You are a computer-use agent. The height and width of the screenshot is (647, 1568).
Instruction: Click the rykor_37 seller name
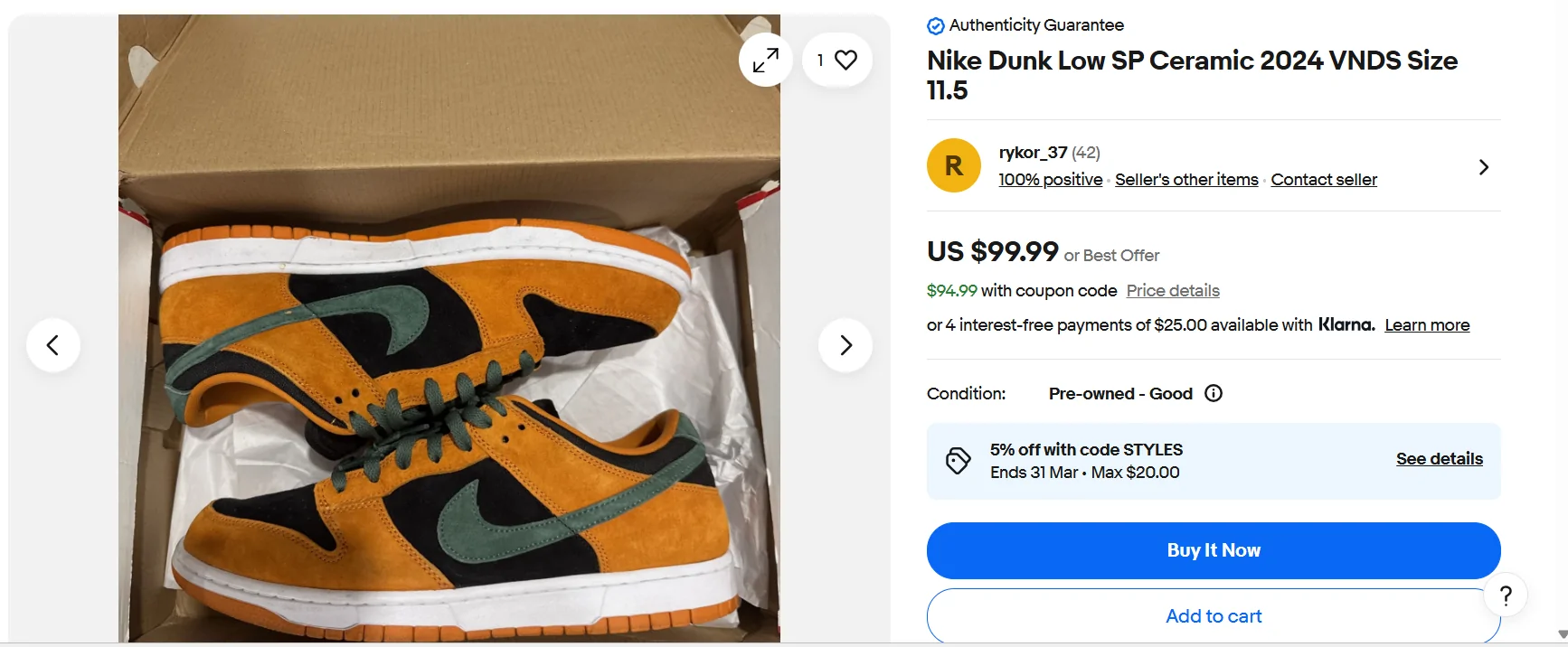tap(1034, 153)
